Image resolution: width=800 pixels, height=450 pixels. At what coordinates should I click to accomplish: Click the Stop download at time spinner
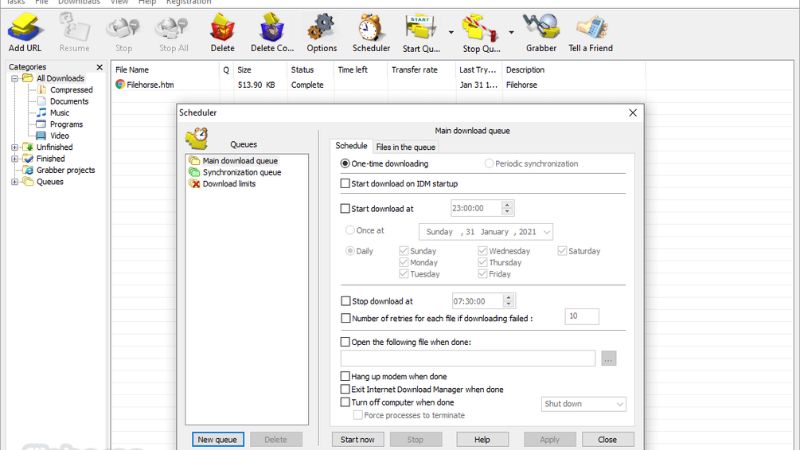point(508,301)
